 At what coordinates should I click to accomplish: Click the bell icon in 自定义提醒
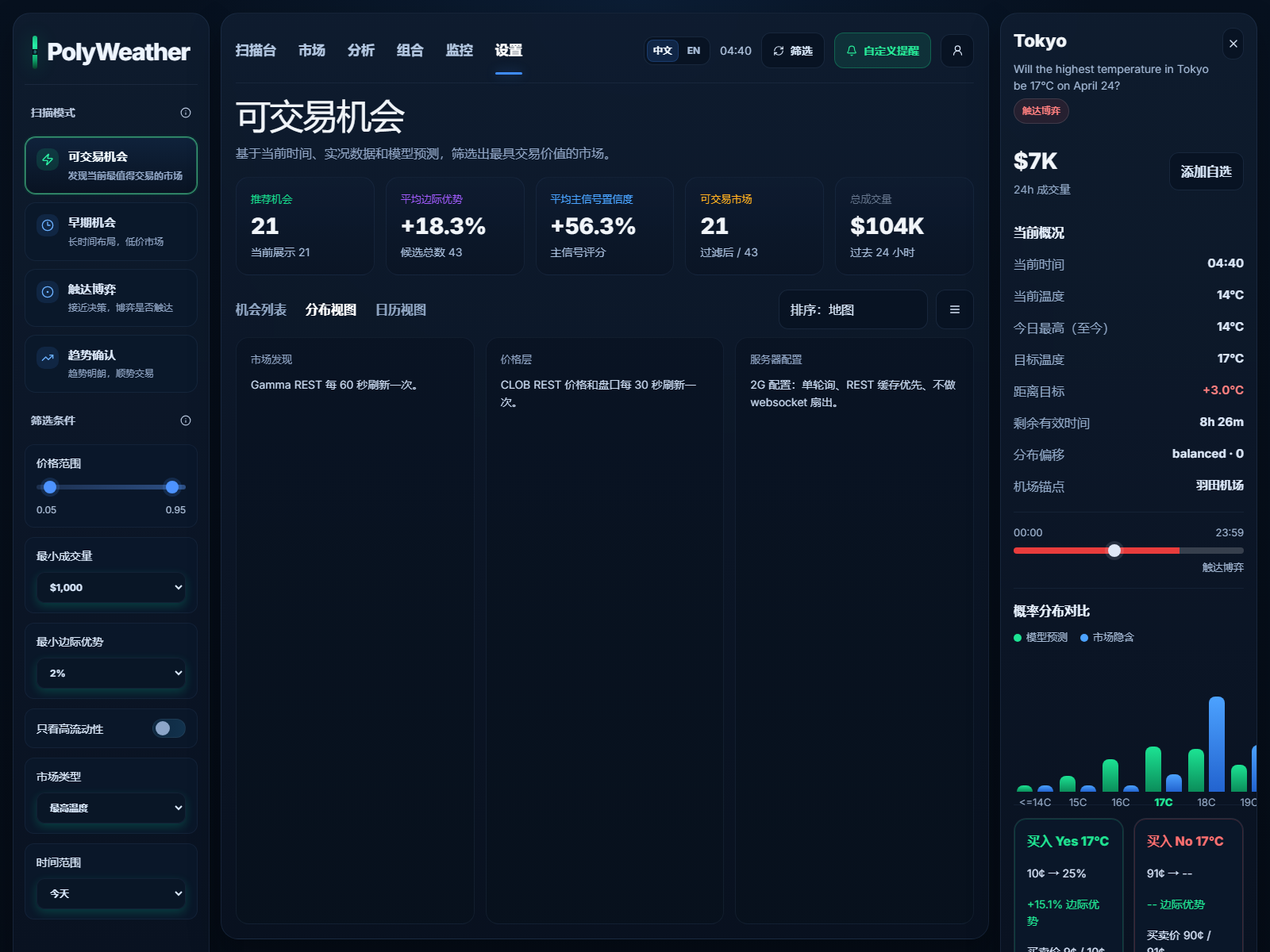(x=852, y=51)
